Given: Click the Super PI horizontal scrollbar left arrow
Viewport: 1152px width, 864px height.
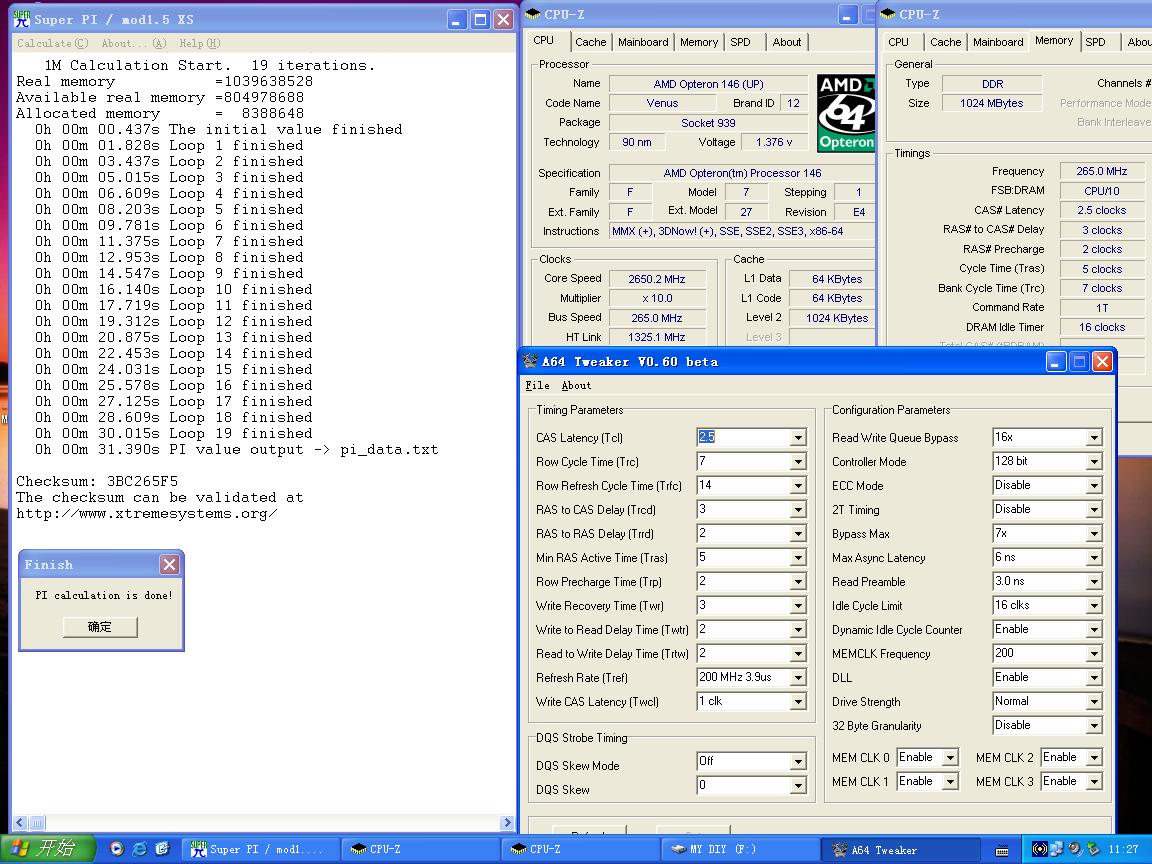Looking at the screenshot, I should 20,823.
